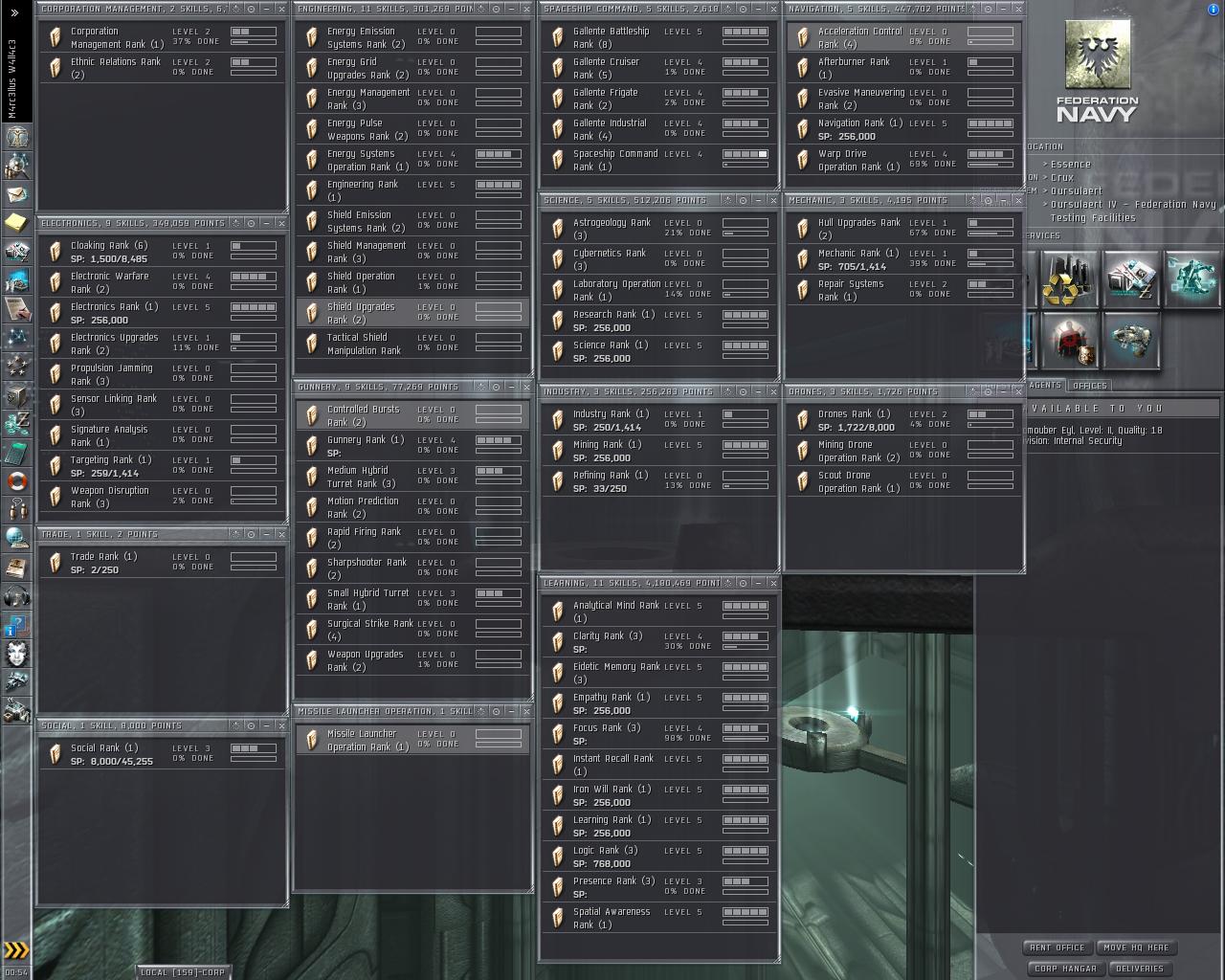
Task: Click the starburst icon on Navigation window
Action: click(x=971, y=9)
